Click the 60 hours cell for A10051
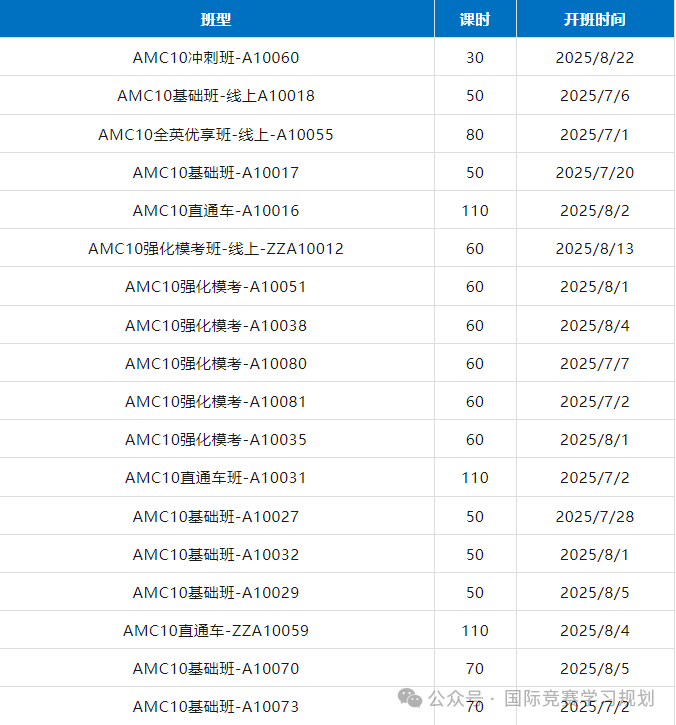Screen dimensions: 676x725 click(x=475, y=287)
